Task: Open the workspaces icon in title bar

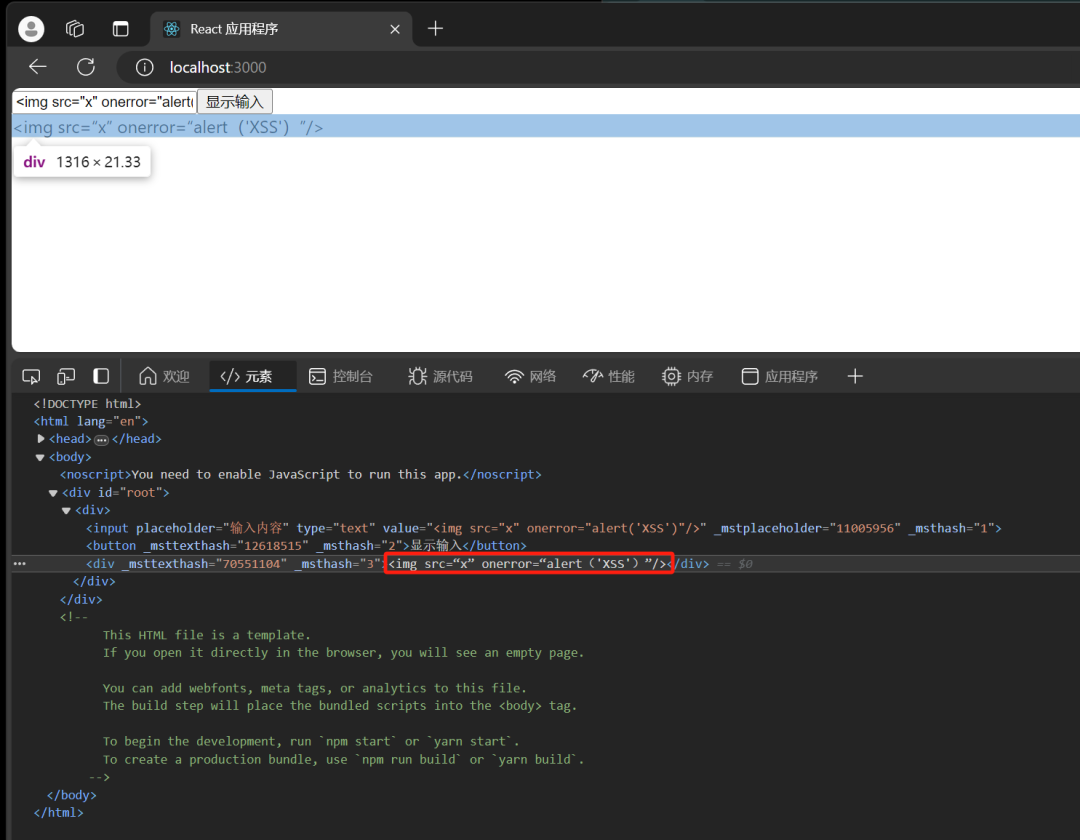Action: (74, 29)
